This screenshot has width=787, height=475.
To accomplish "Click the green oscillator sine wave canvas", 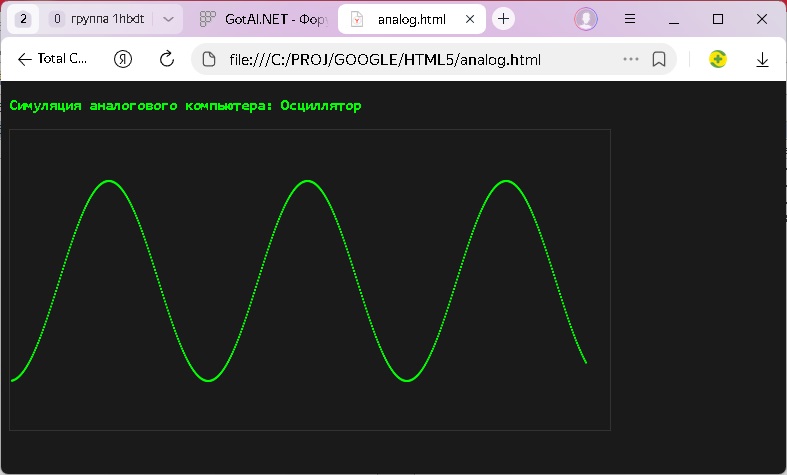I will pos(309,280).
